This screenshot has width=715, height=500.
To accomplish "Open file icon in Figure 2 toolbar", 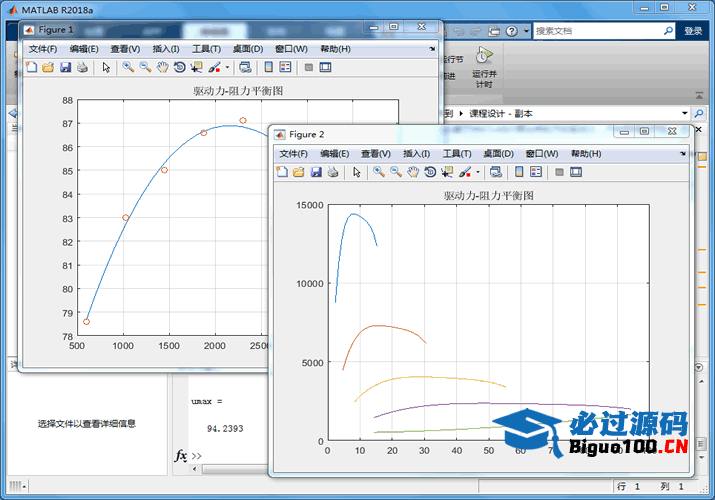I will [299, 172].
